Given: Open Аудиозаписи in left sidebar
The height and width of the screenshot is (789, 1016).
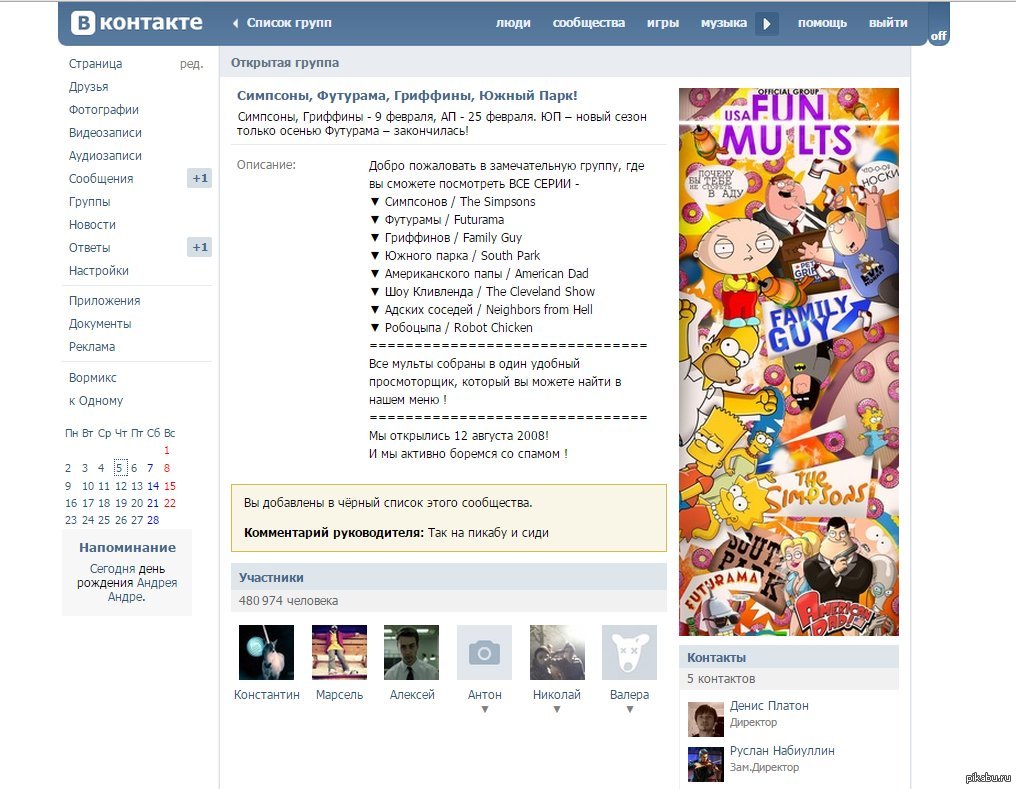Looking at the screenshot, I should coord(105,156).
